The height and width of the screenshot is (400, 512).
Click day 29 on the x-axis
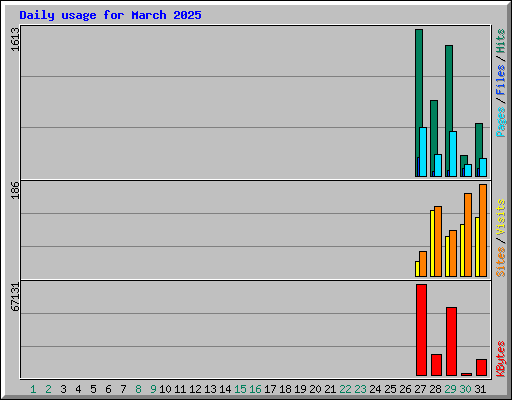point(450,389)
